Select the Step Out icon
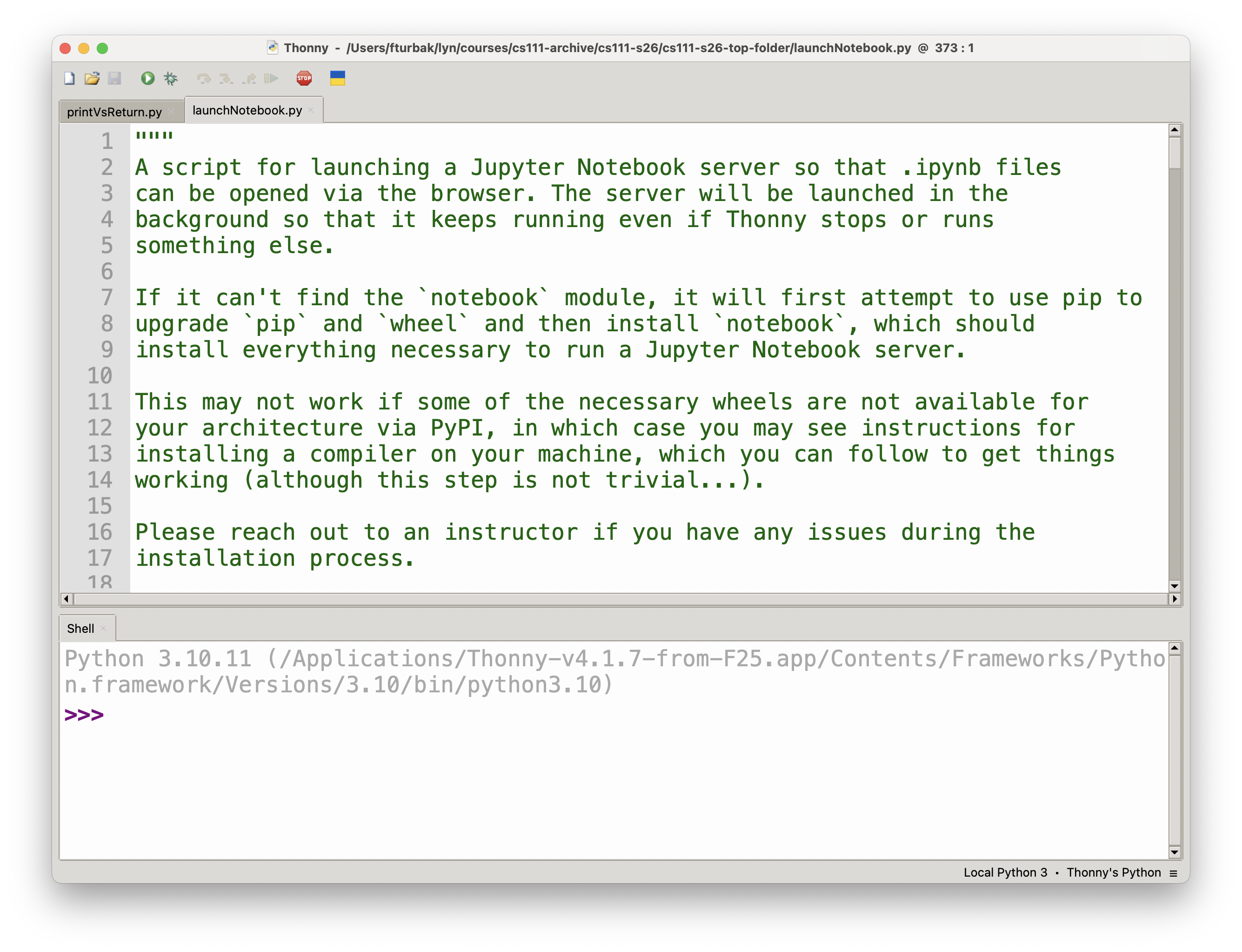Viewport: 1242px width, 952px height. point(249,79)
